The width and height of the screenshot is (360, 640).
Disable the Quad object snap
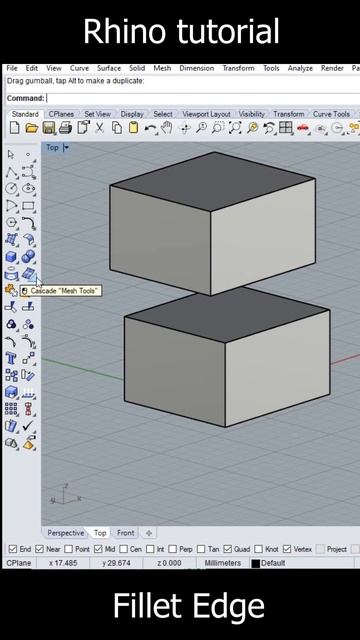228,549
